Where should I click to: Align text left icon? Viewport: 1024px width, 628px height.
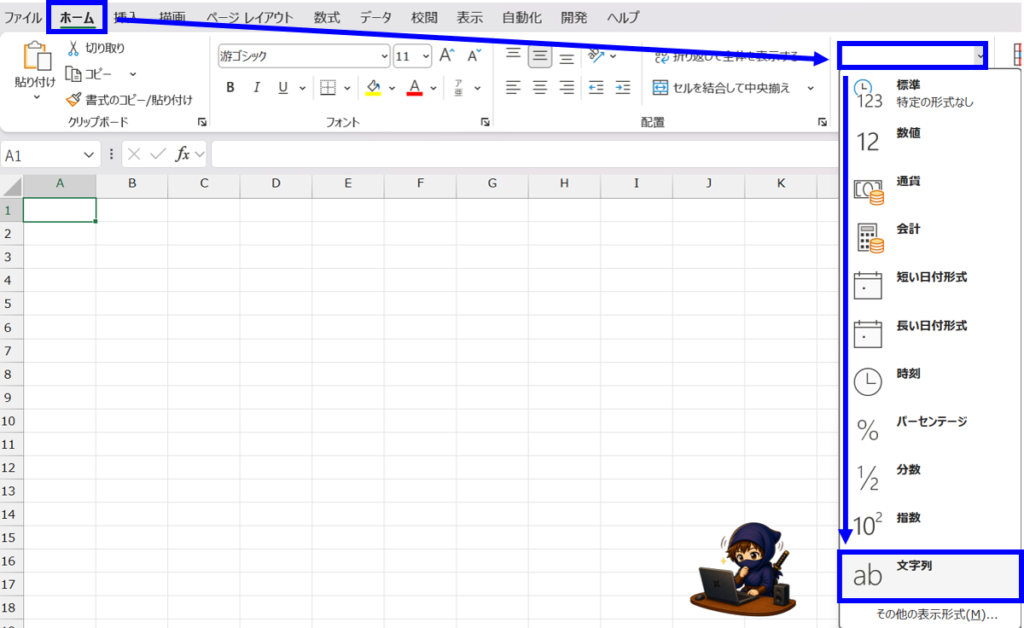coord(513,87)
